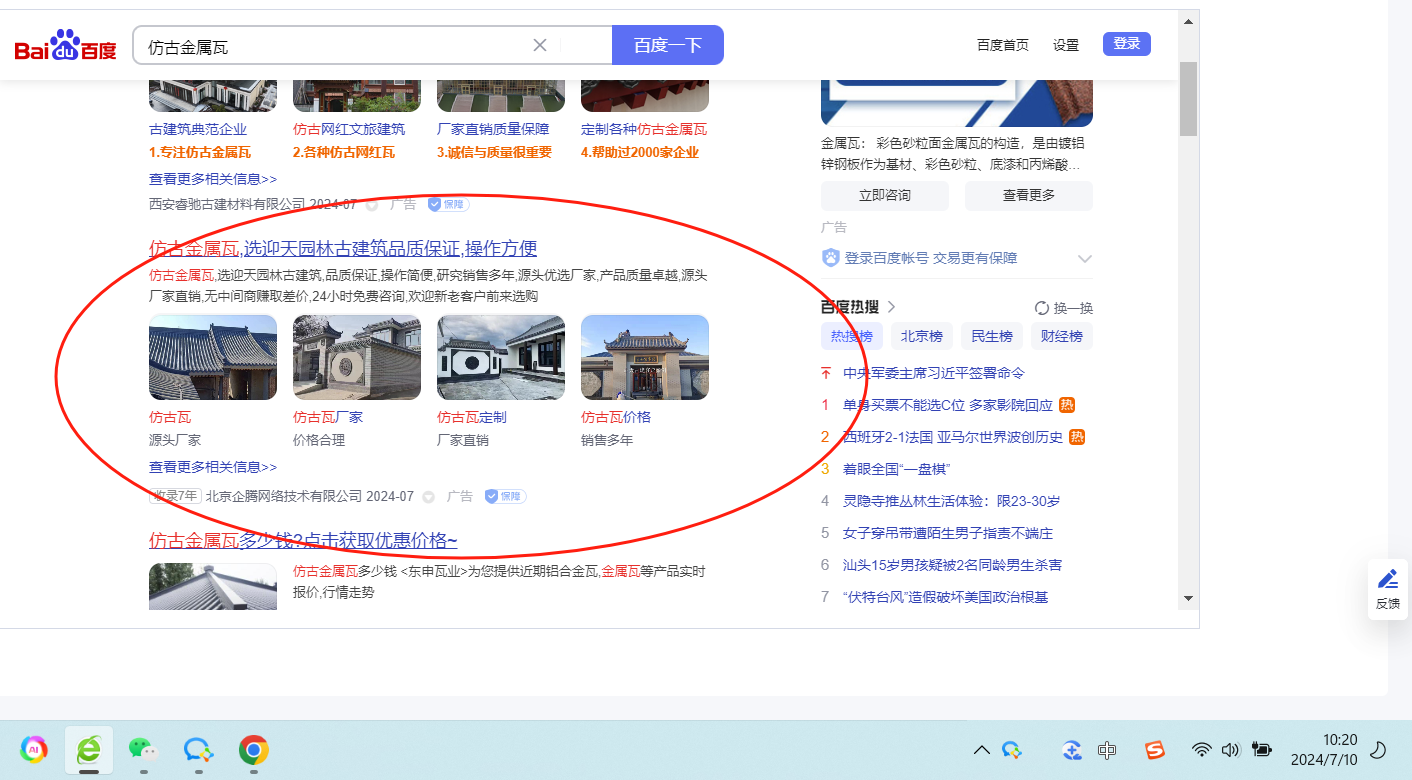The height and width of the screenshot is (780, 1412).
Task: Open 设置 in the header
Action: coord(1066,45)
